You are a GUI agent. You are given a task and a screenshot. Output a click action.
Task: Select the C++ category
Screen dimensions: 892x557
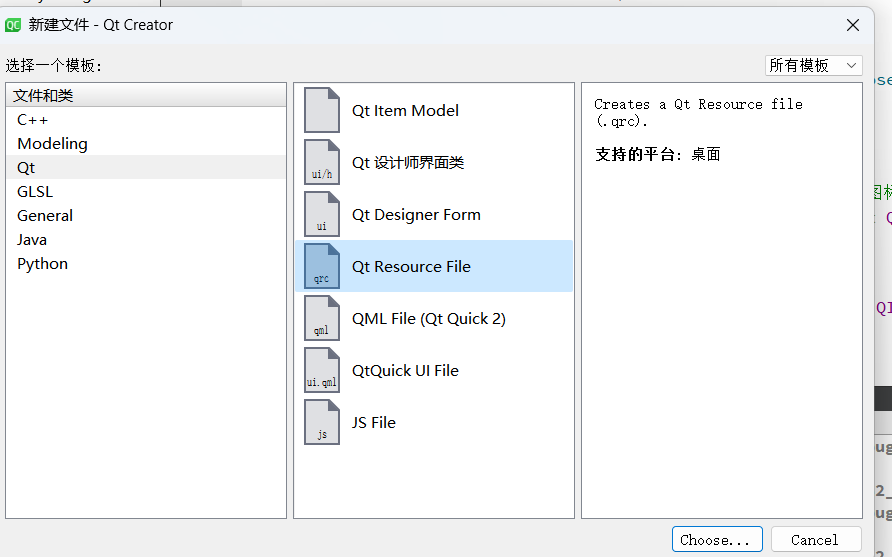pyautogui.click(x=33, y=120)
